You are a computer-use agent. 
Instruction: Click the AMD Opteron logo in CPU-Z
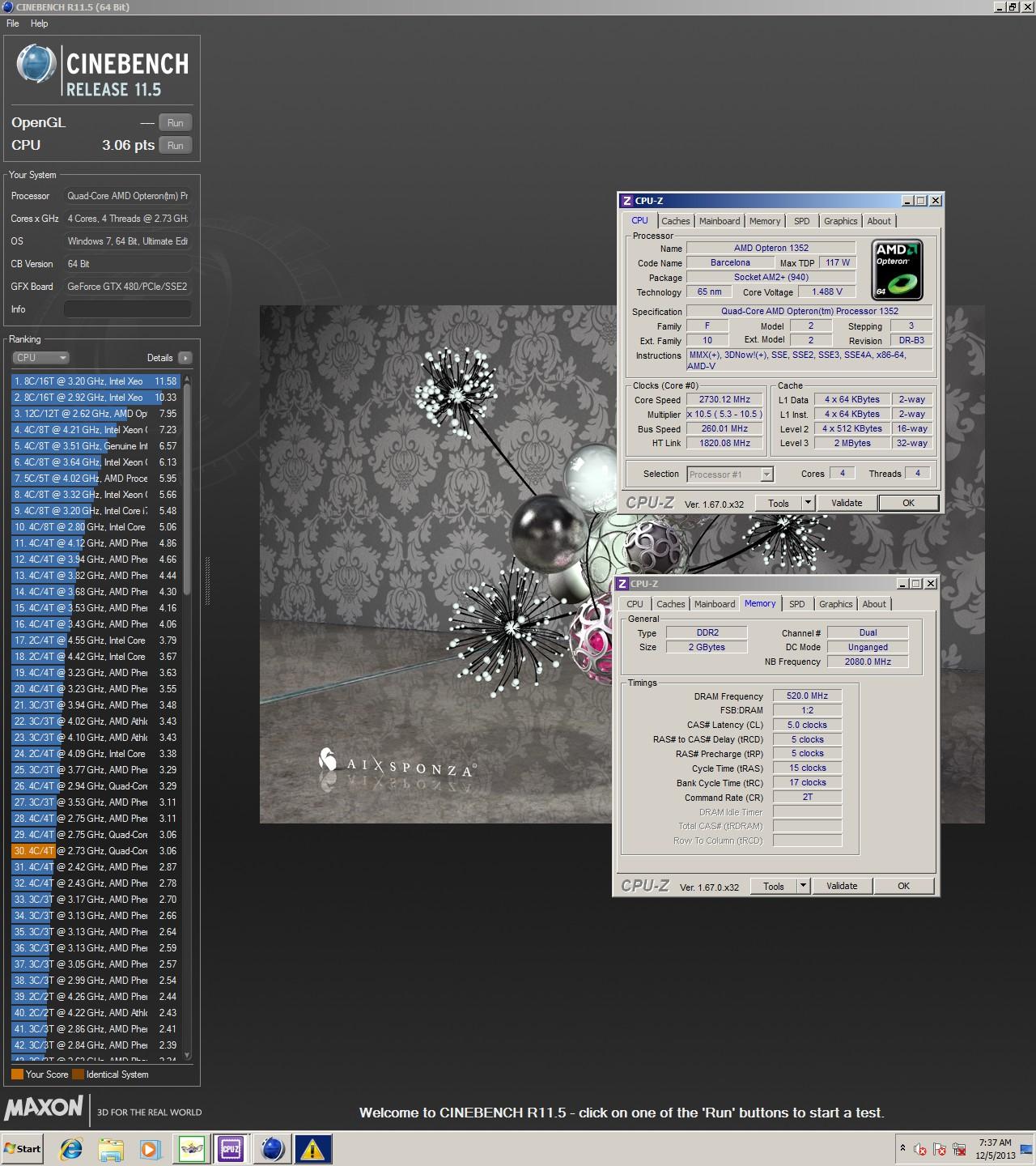[x=897, y=270]
